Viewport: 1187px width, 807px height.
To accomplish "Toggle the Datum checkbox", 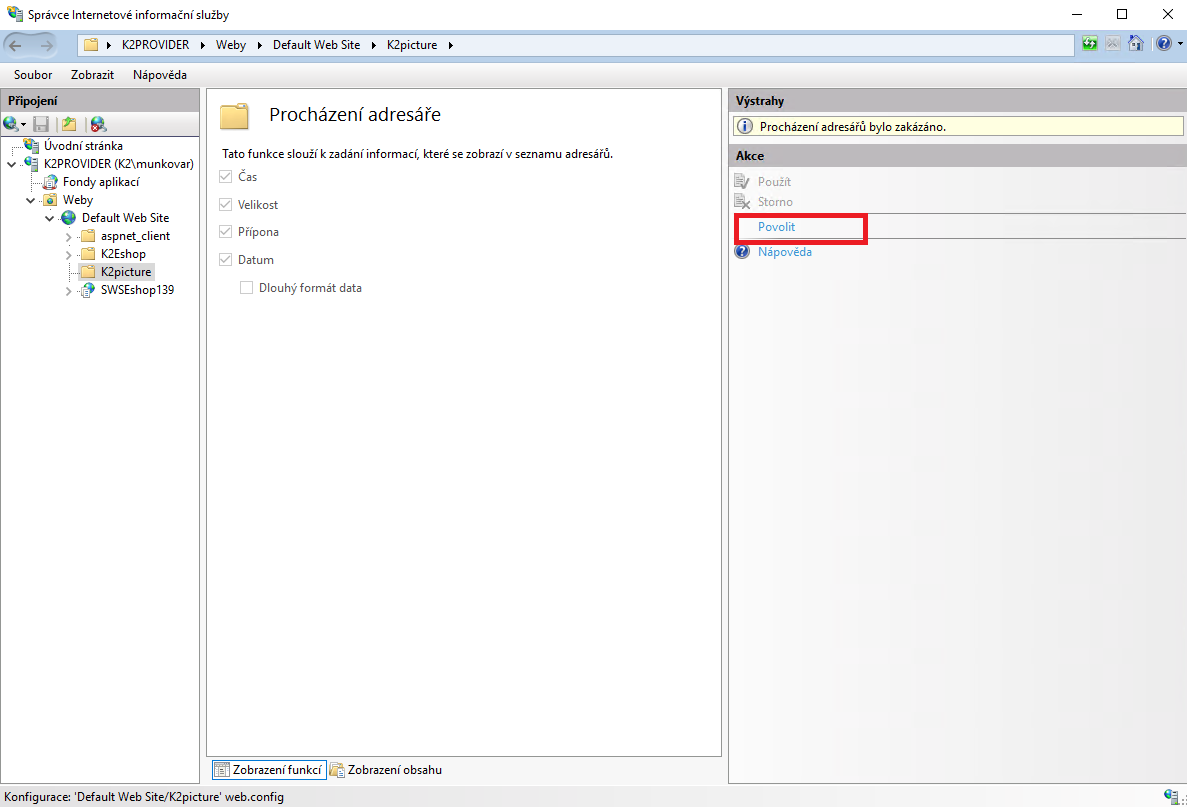I will pos(226,260).
